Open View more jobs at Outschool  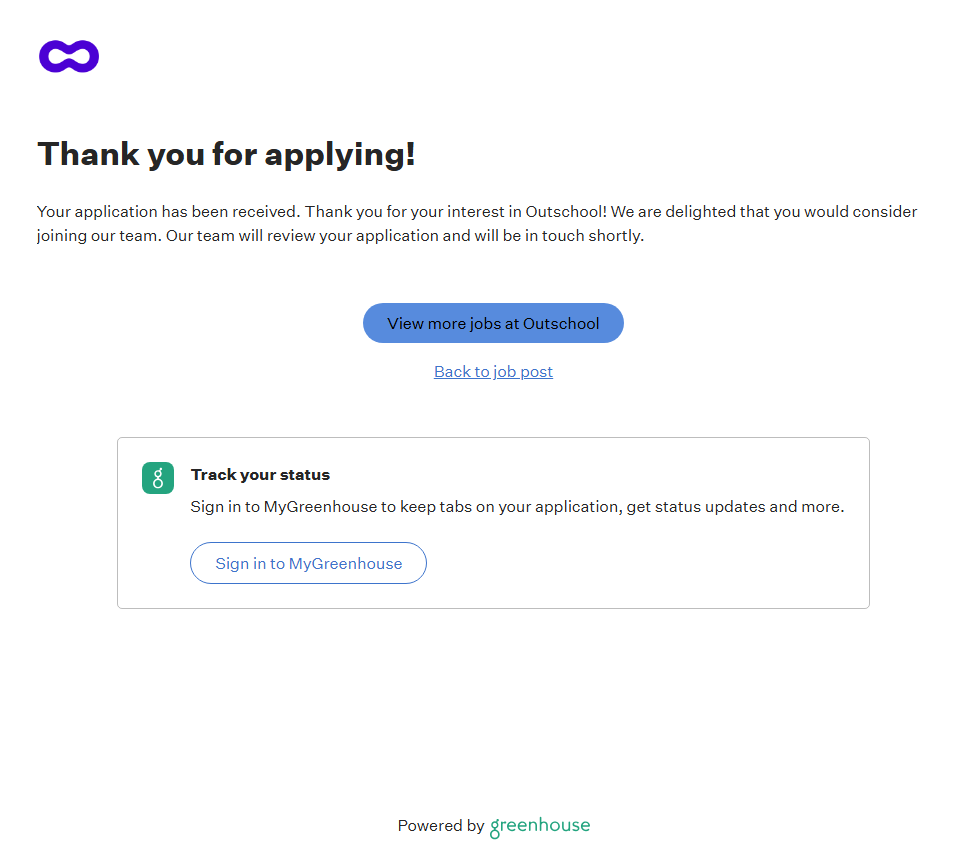pyautogui.click(x=493, y=323)
